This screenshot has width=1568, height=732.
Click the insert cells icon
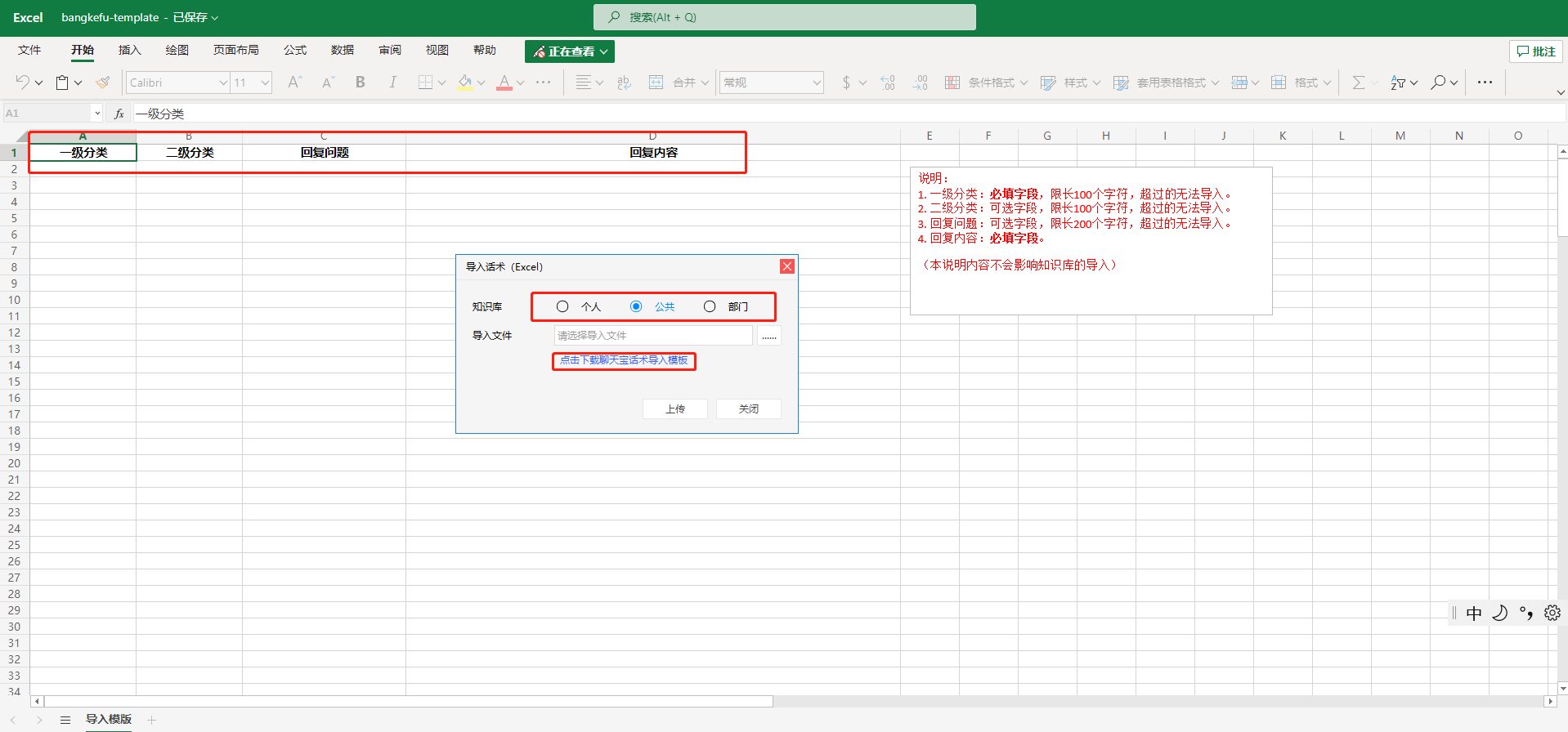[1239, 82]
